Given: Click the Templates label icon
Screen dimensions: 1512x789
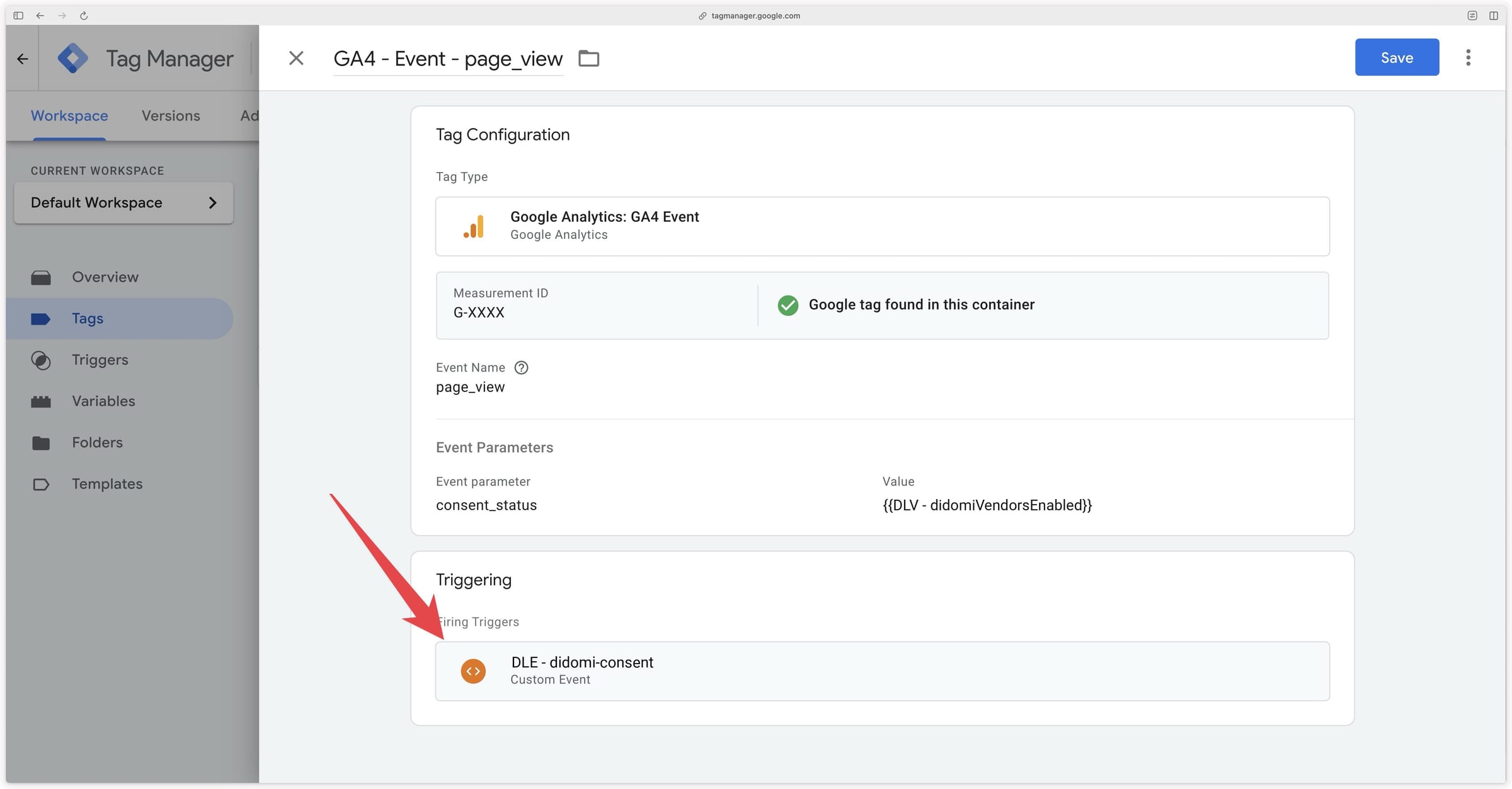Looking at the screenshot, I should click(41, 484).
